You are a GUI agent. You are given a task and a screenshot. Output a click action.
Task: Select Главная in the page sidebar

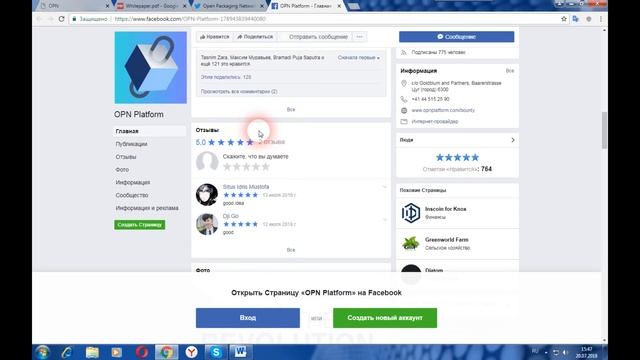pyautogui.click(x=149, y=131)
